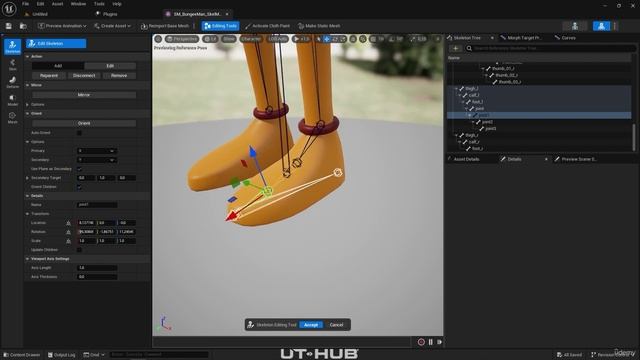Image resolution: width=640 pixels, height=360 pixels.
Task: Select the Skeleton editing mode icon
Action: [x=12, y=46]
